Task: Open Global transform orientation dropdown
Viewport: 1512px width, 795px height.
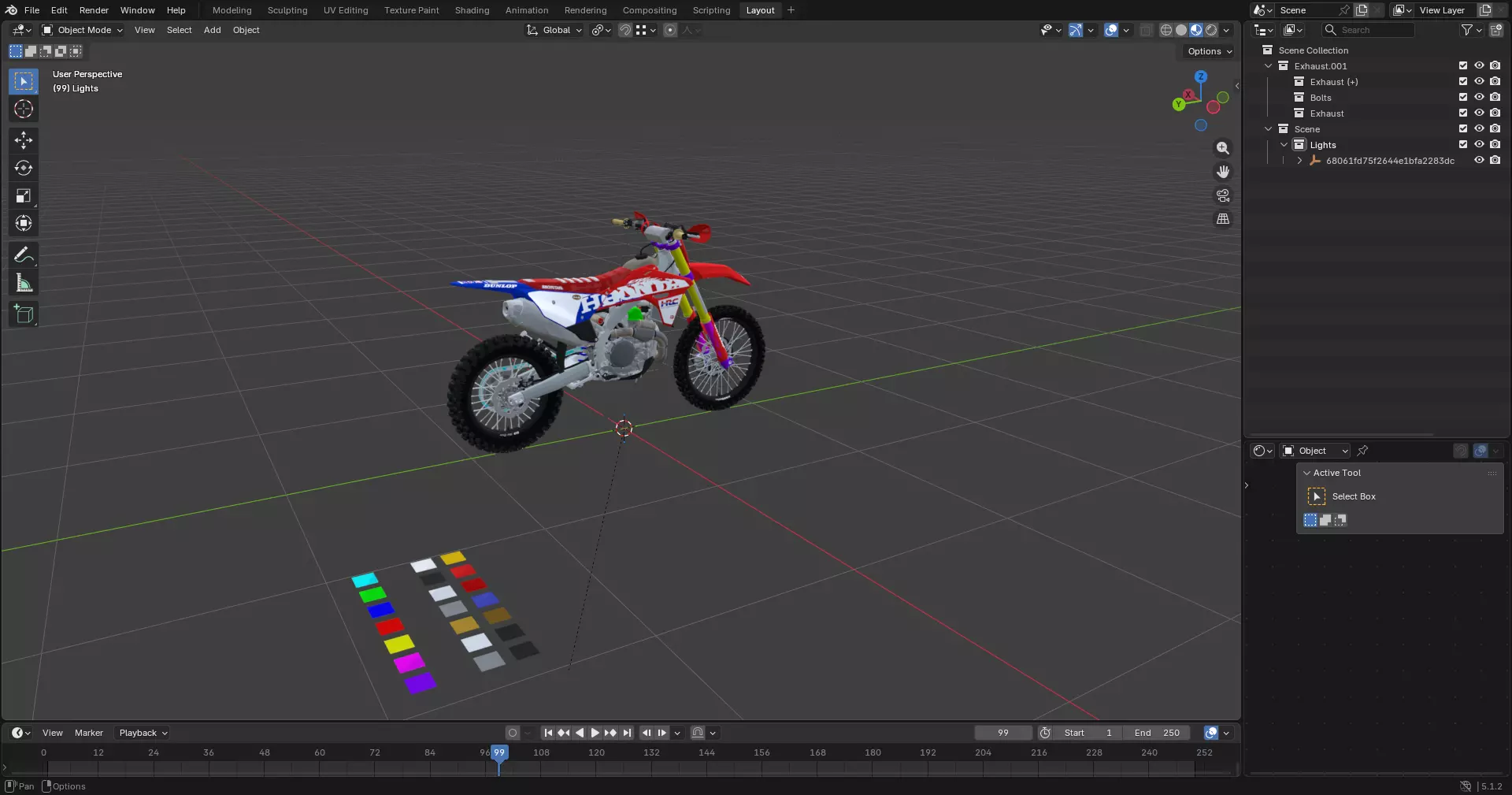Action: [x=554, y=30]
